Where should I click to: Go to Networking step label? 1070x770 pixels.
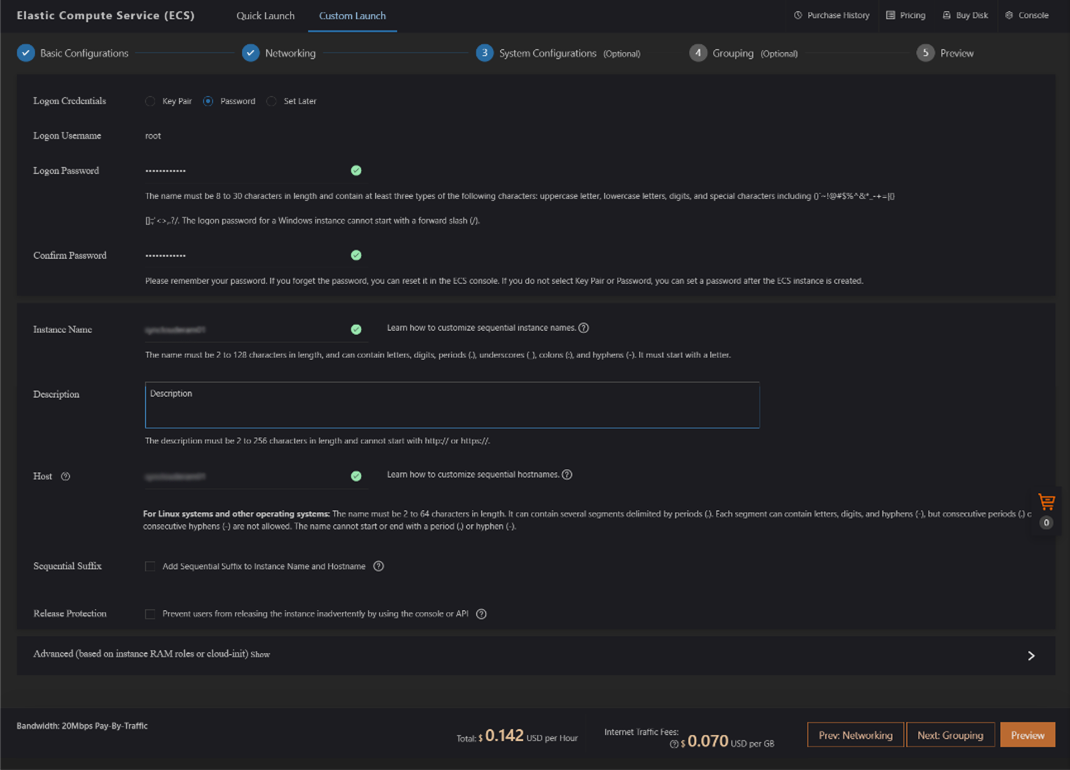pos(290,53)
